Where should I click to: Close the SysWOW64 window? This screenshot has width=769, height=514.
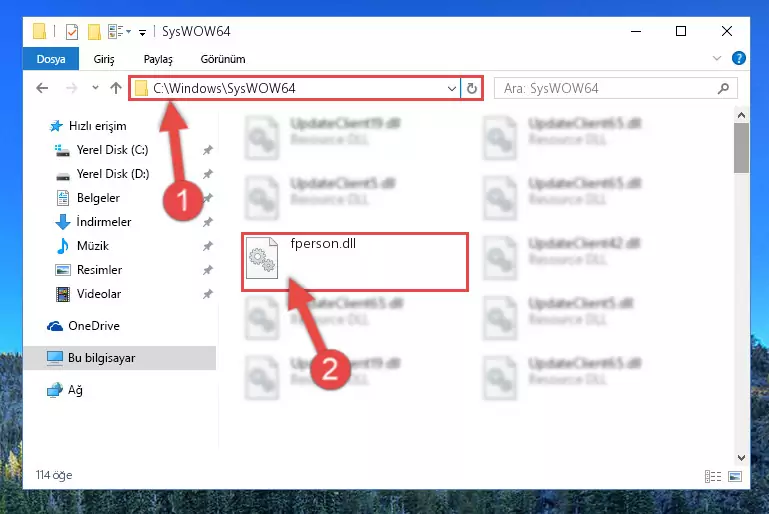coord(727,31)
